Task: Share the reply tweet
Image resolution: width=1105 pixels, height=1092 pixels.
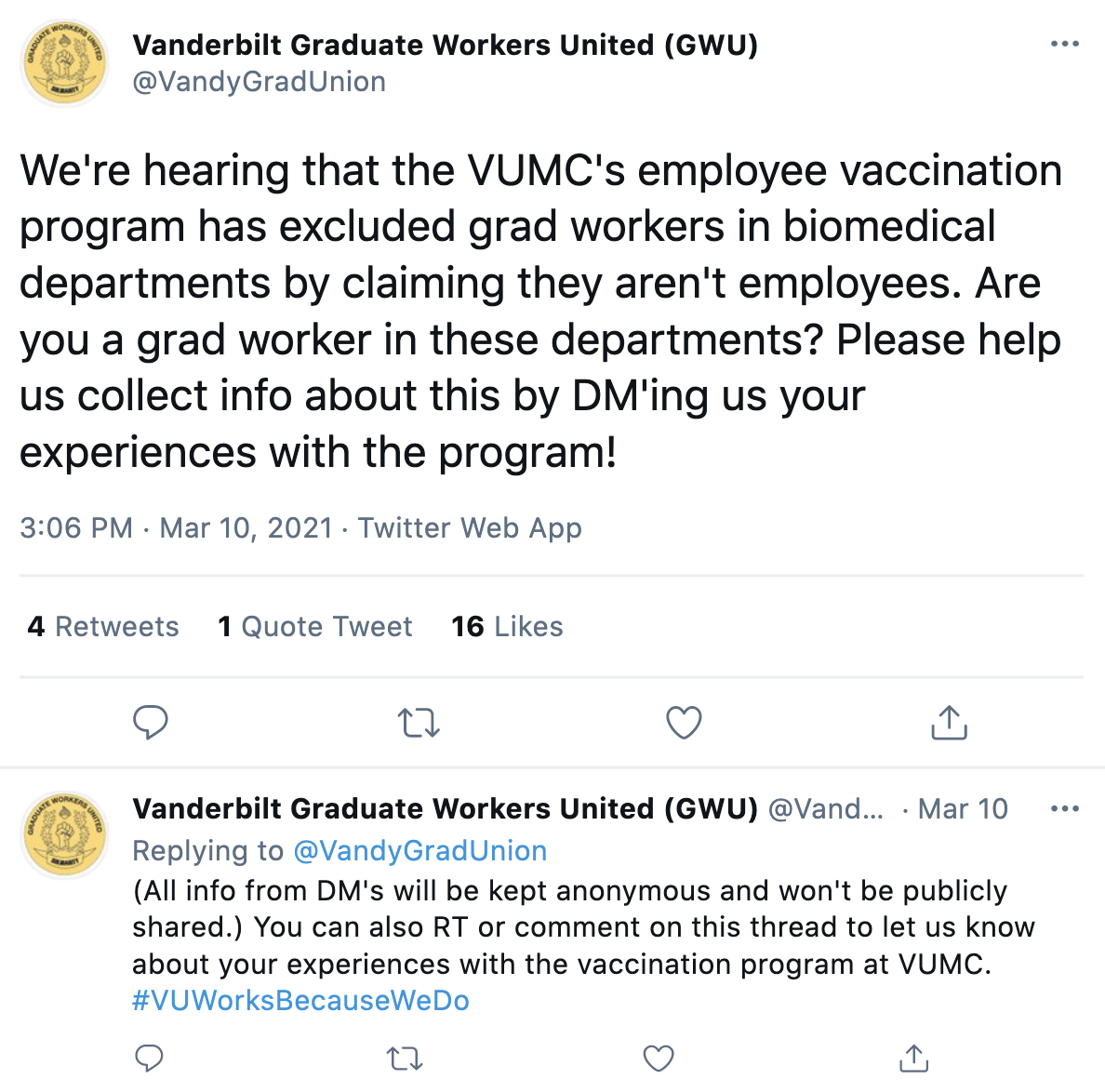Action: [913, 1058]
